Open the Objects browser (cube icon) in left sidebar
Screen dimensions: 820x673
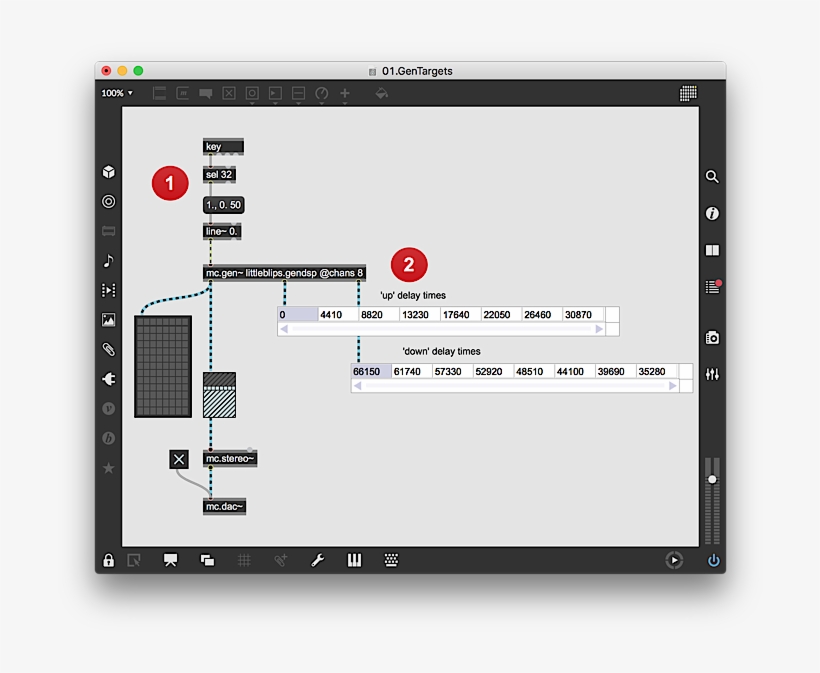coord(109,172)
